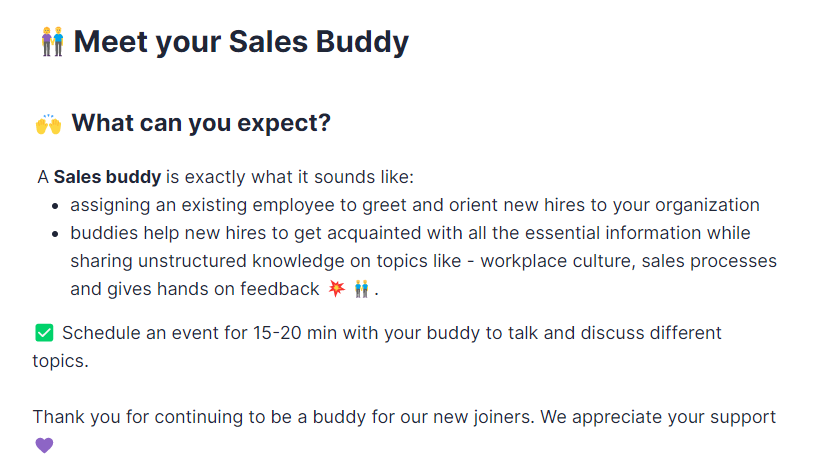Image resolution: width=814 pixels, height=471 pixels.
Task: Click the green check mark emoji
Action: (44, 333)
